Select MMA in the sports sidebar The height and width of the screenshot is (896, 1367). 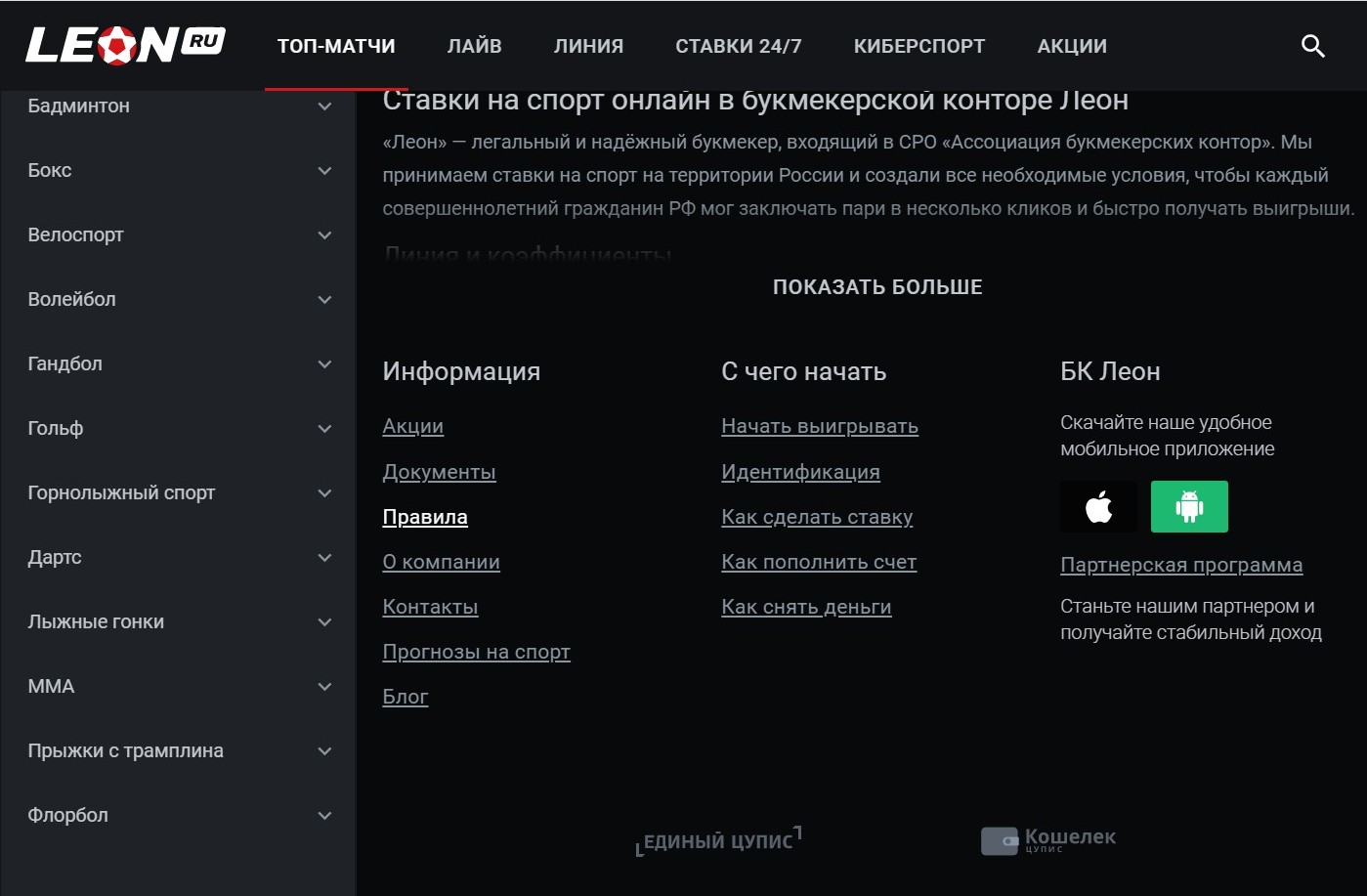[x=52, y=686]
